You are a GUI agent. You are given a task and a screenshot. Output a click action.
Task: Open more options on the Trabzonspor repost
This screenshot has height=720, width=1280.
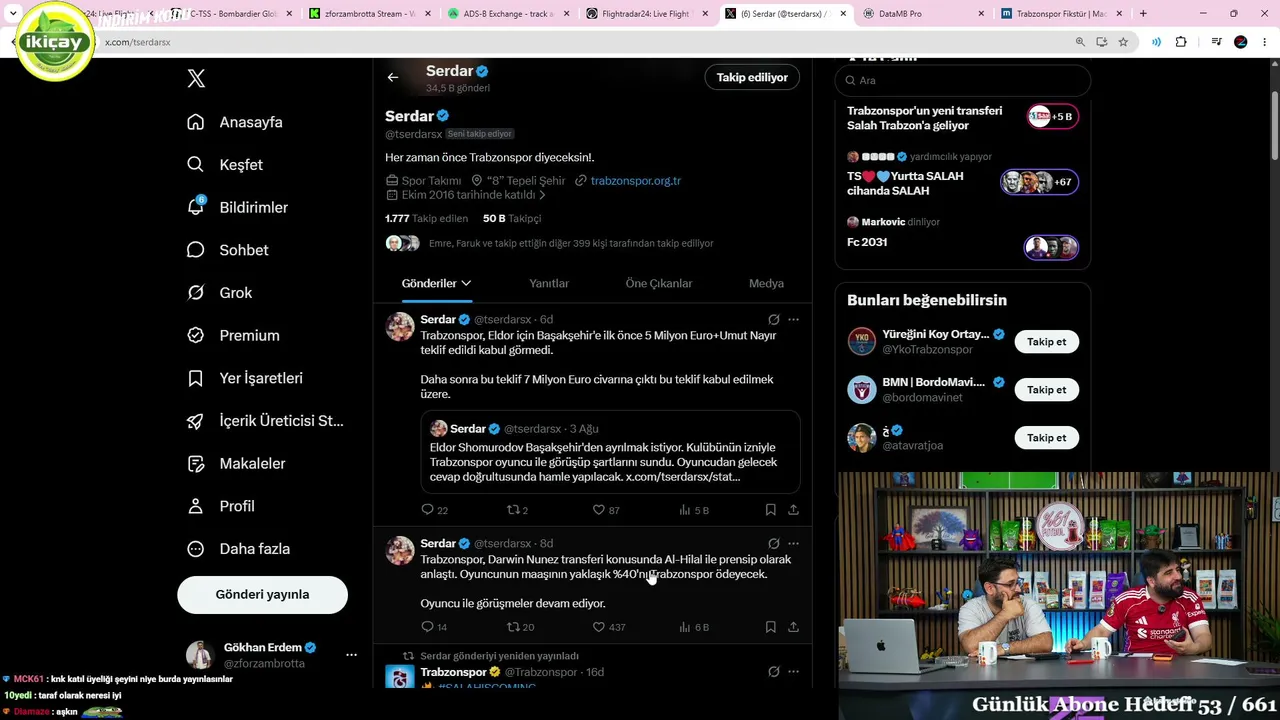[793, 672]
